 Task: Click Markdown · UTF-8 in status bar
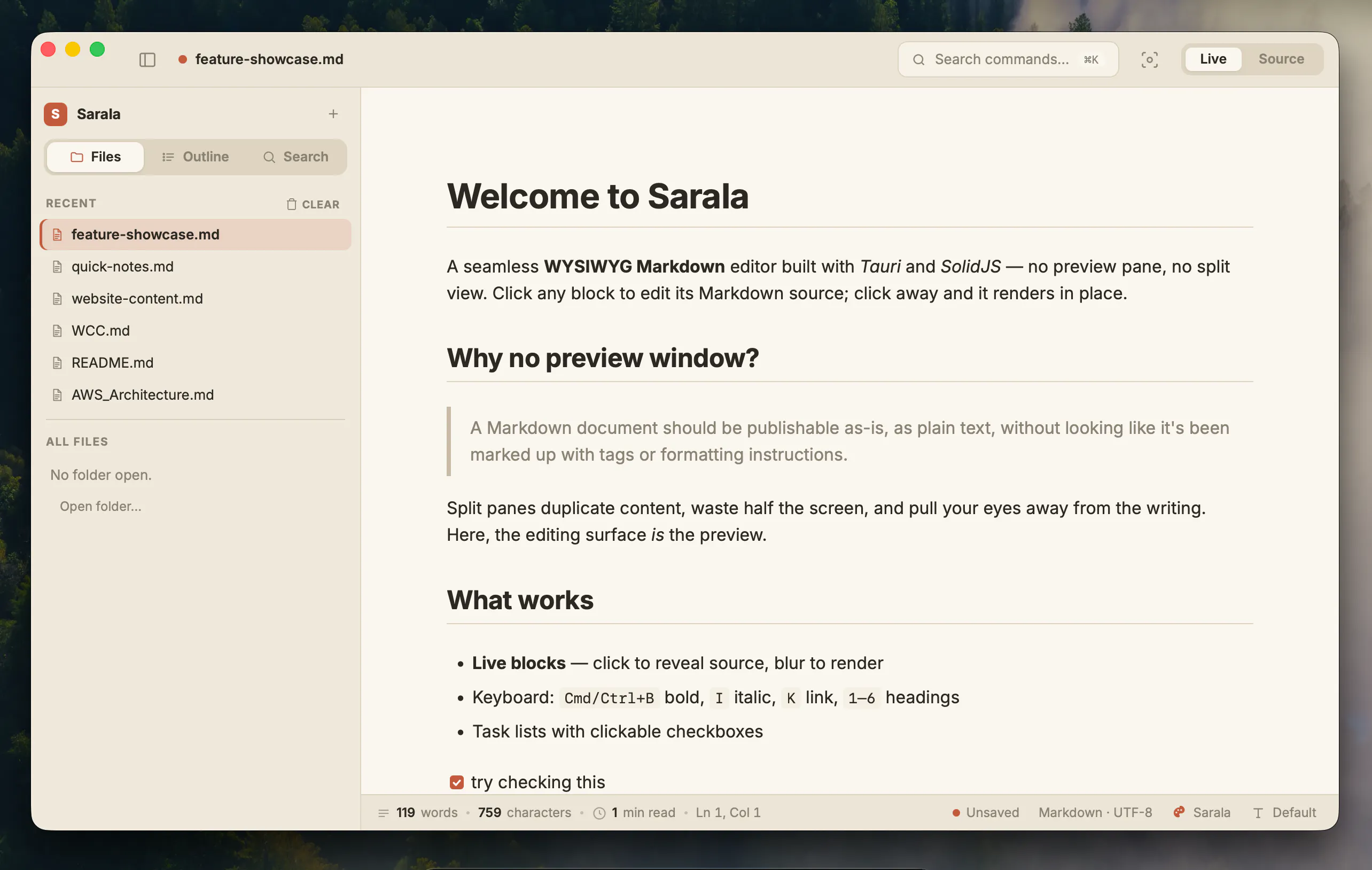(x=1095, y=812)
